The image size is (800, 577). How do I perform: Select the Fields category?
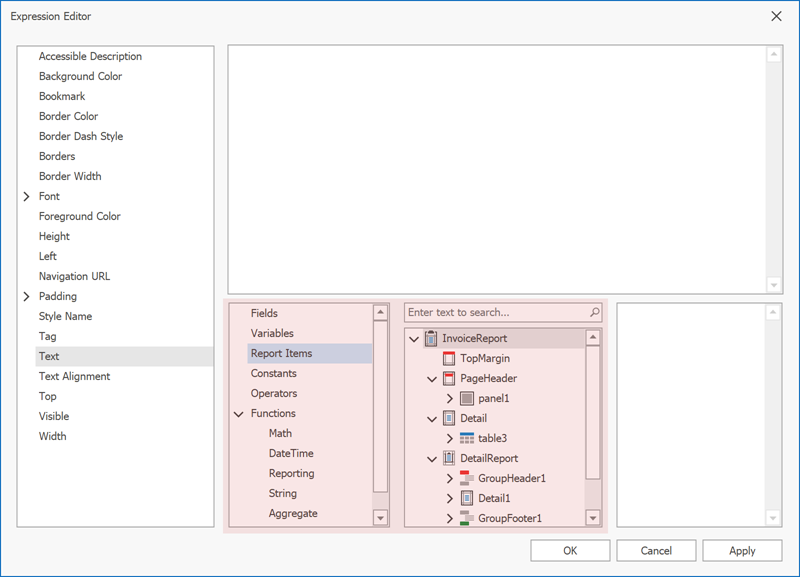[x=264, y=313]
